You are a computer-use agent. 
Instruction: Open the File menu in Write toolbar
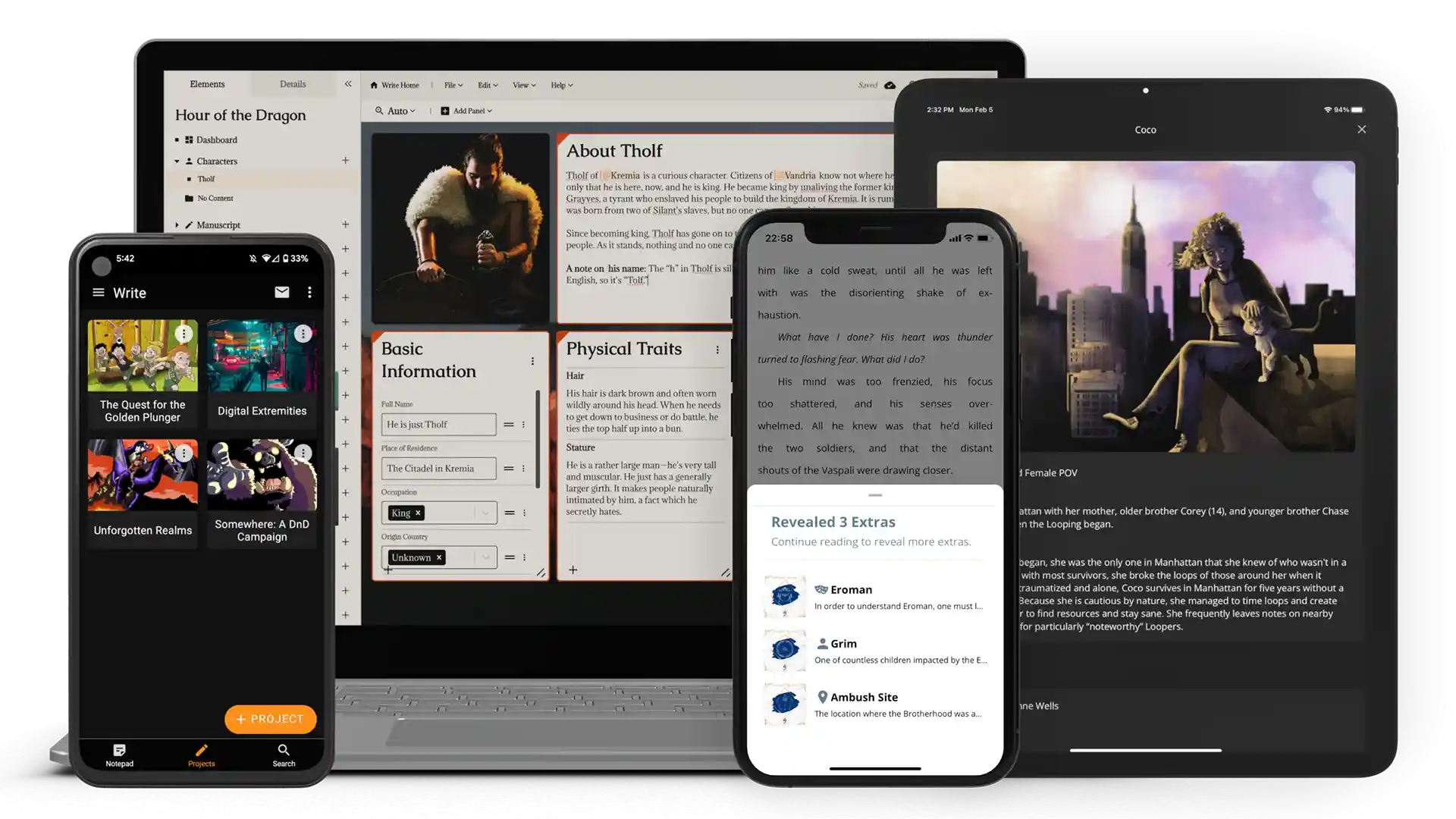[x=452, y=85]
